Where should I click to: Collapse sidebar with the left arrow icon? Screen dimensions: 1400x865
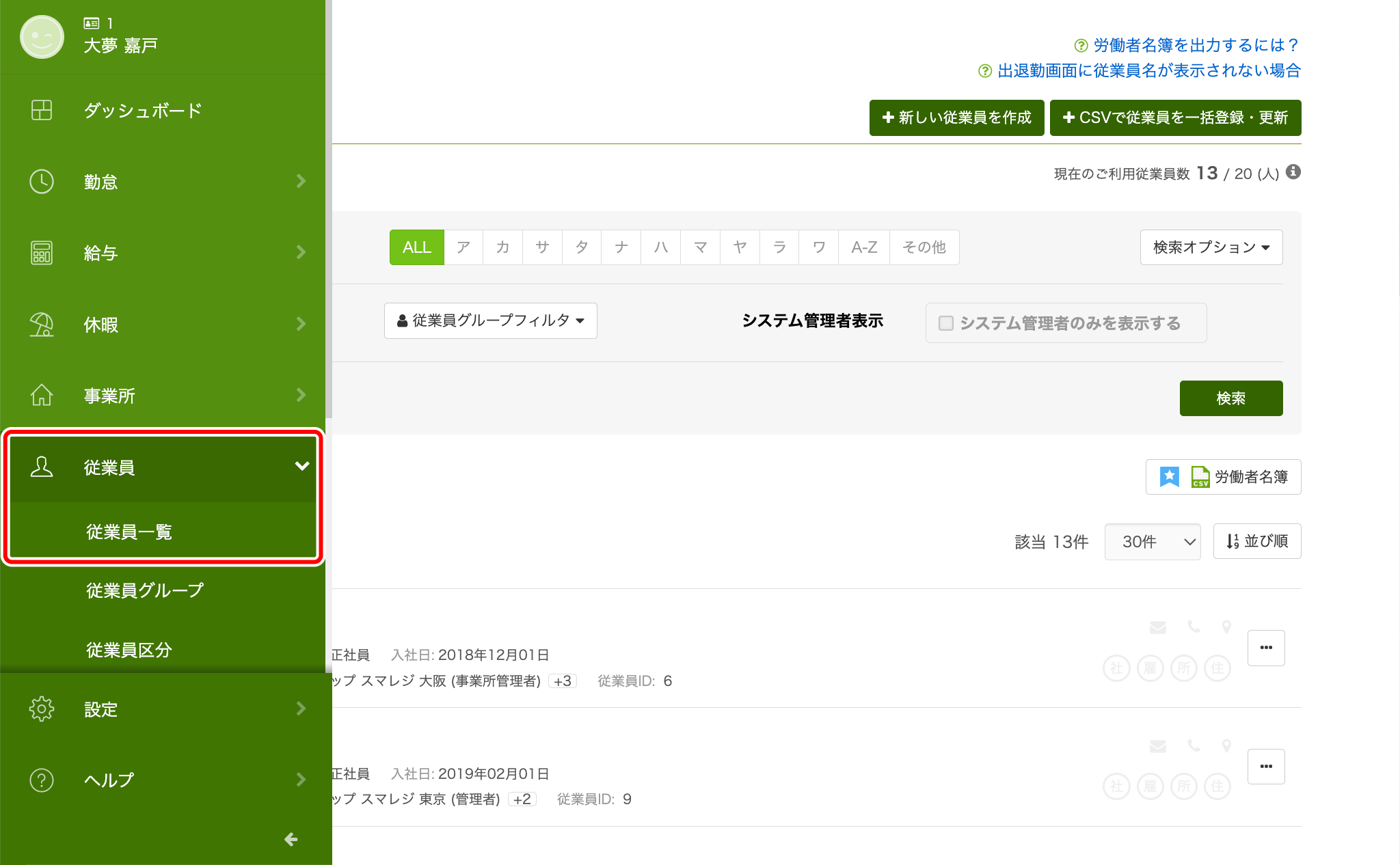tap(291, 839)
